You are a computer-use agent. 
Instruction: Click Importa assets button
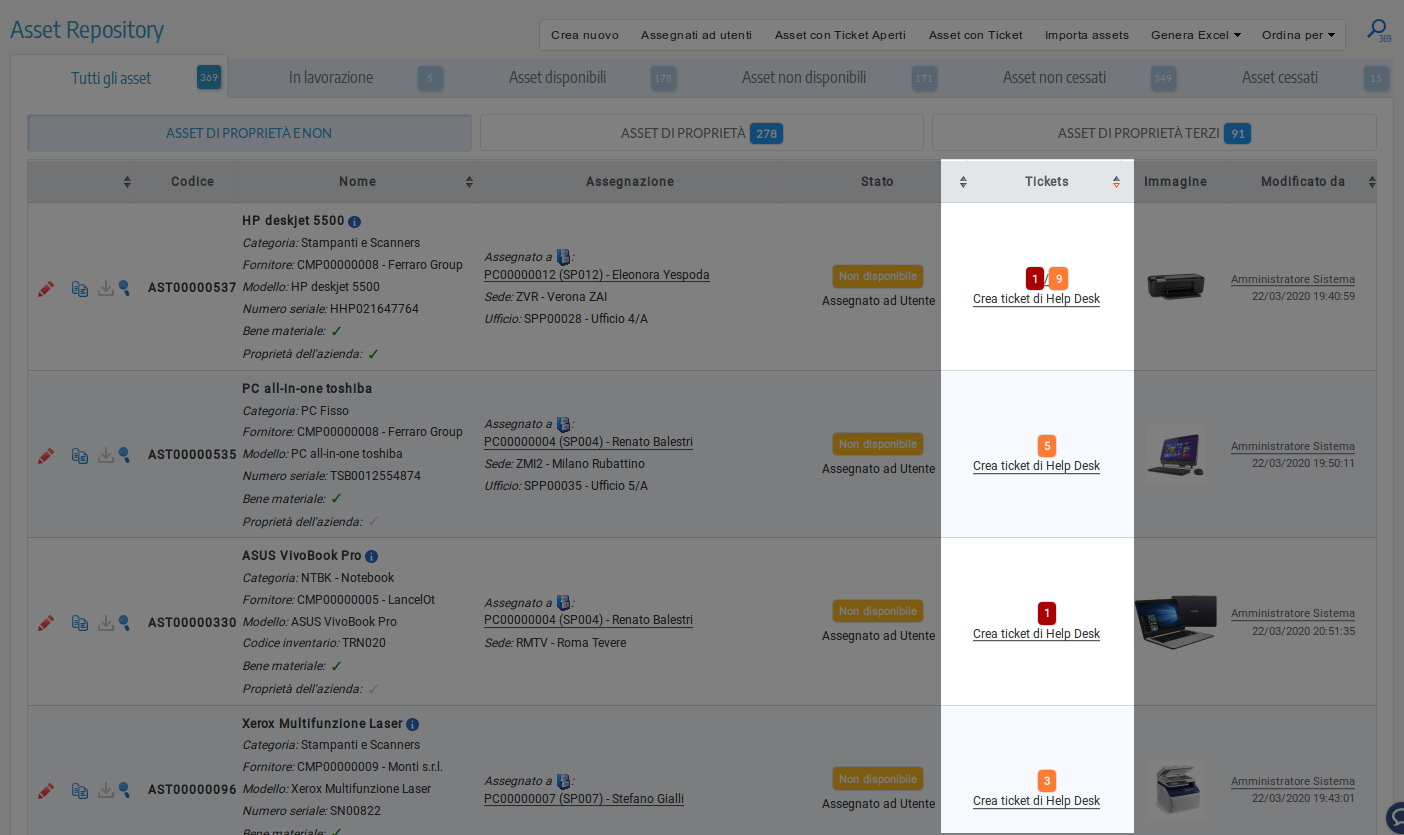click(x=1087, y=35)
